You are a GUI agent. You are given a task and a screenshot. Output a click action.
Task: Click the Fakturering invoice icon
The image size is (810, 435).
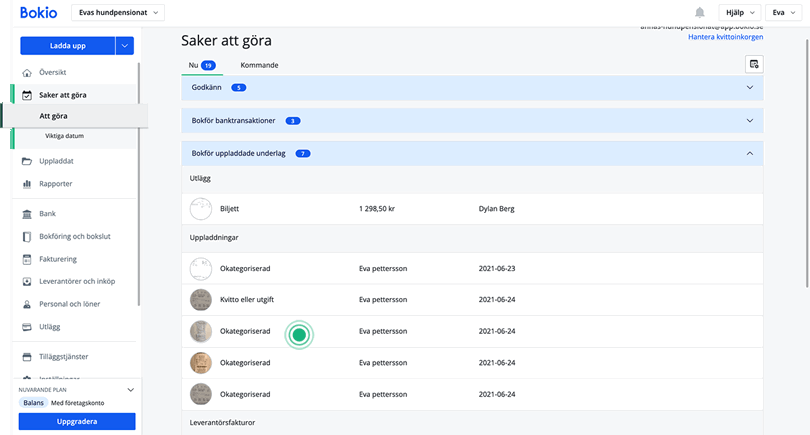[x=27, y=259]
